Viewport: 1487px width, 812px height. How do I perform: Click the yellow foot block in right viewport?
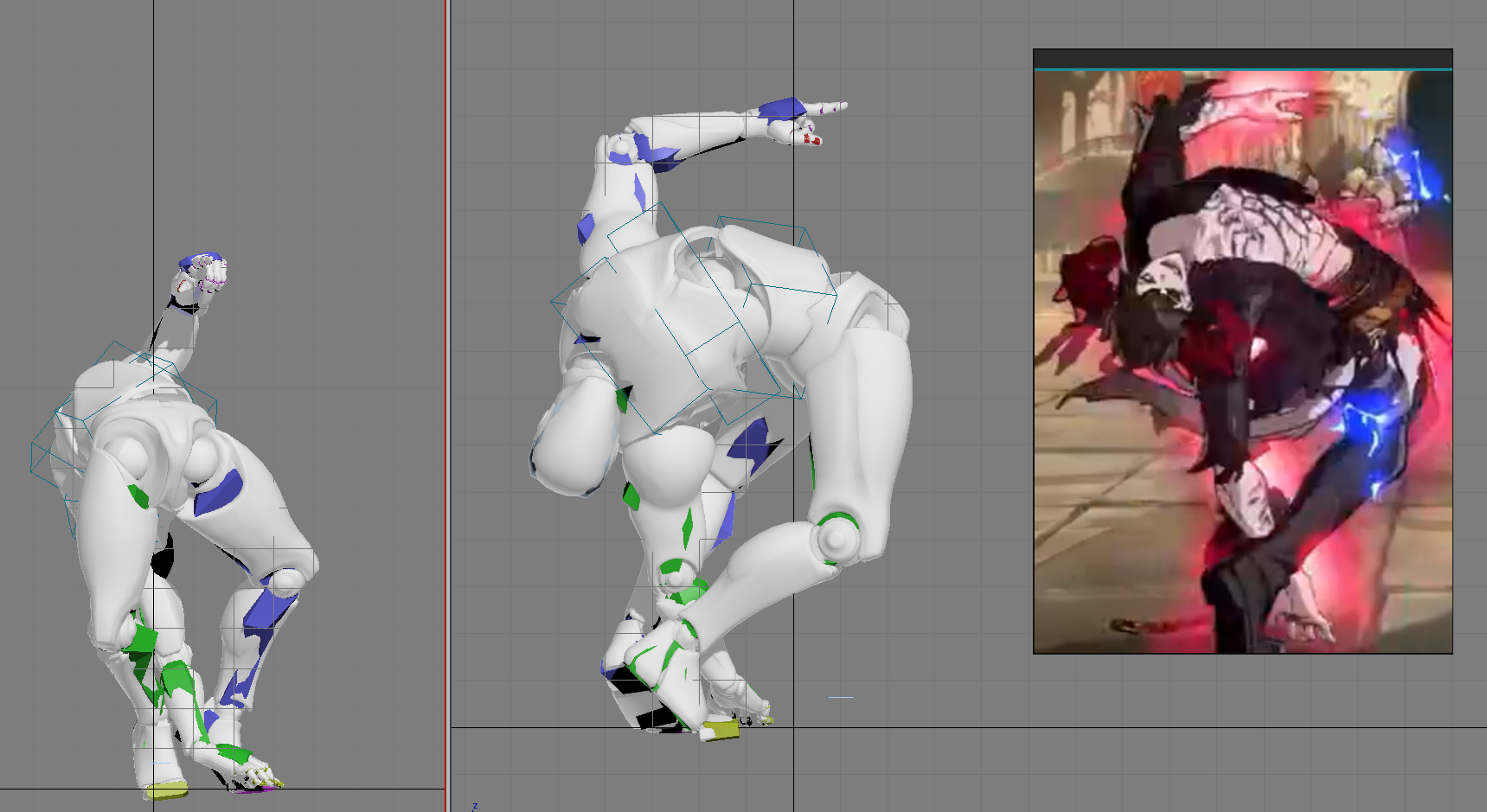[x=721, y=730]
